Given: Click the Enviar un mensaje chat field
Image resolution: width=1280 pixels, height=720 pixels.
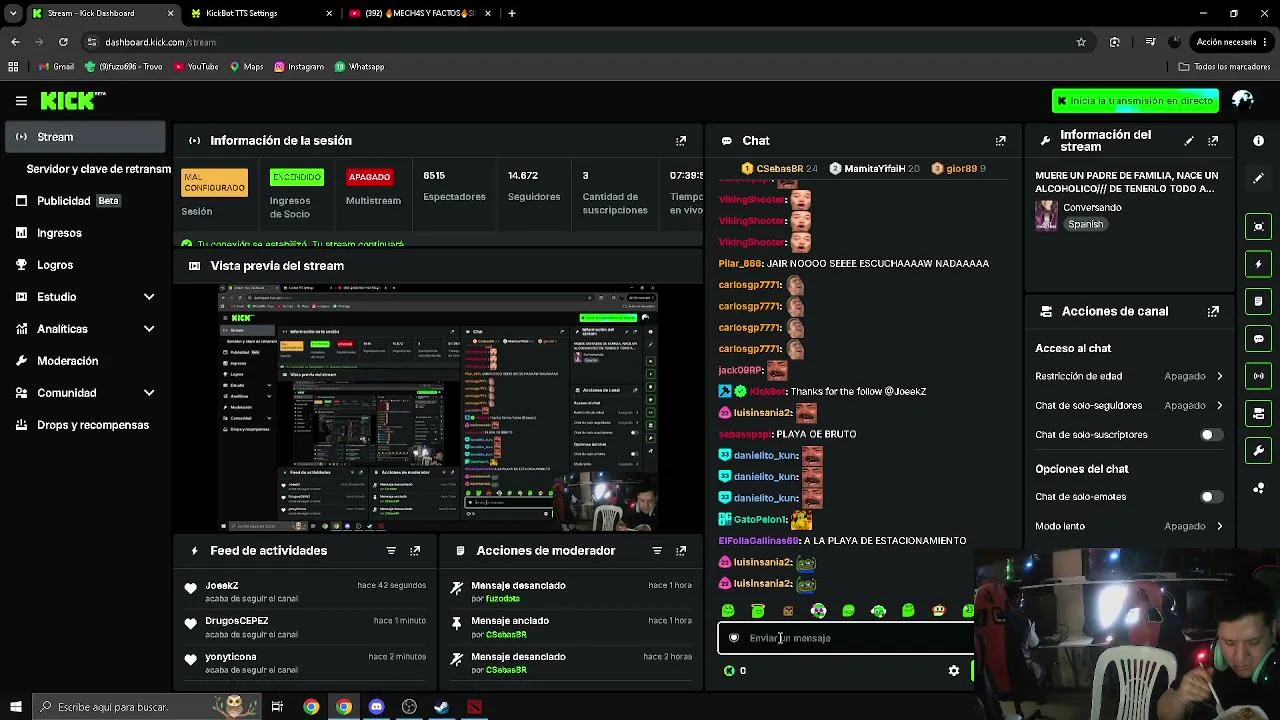Looking at the screenshot, I should tap(846, 638).
